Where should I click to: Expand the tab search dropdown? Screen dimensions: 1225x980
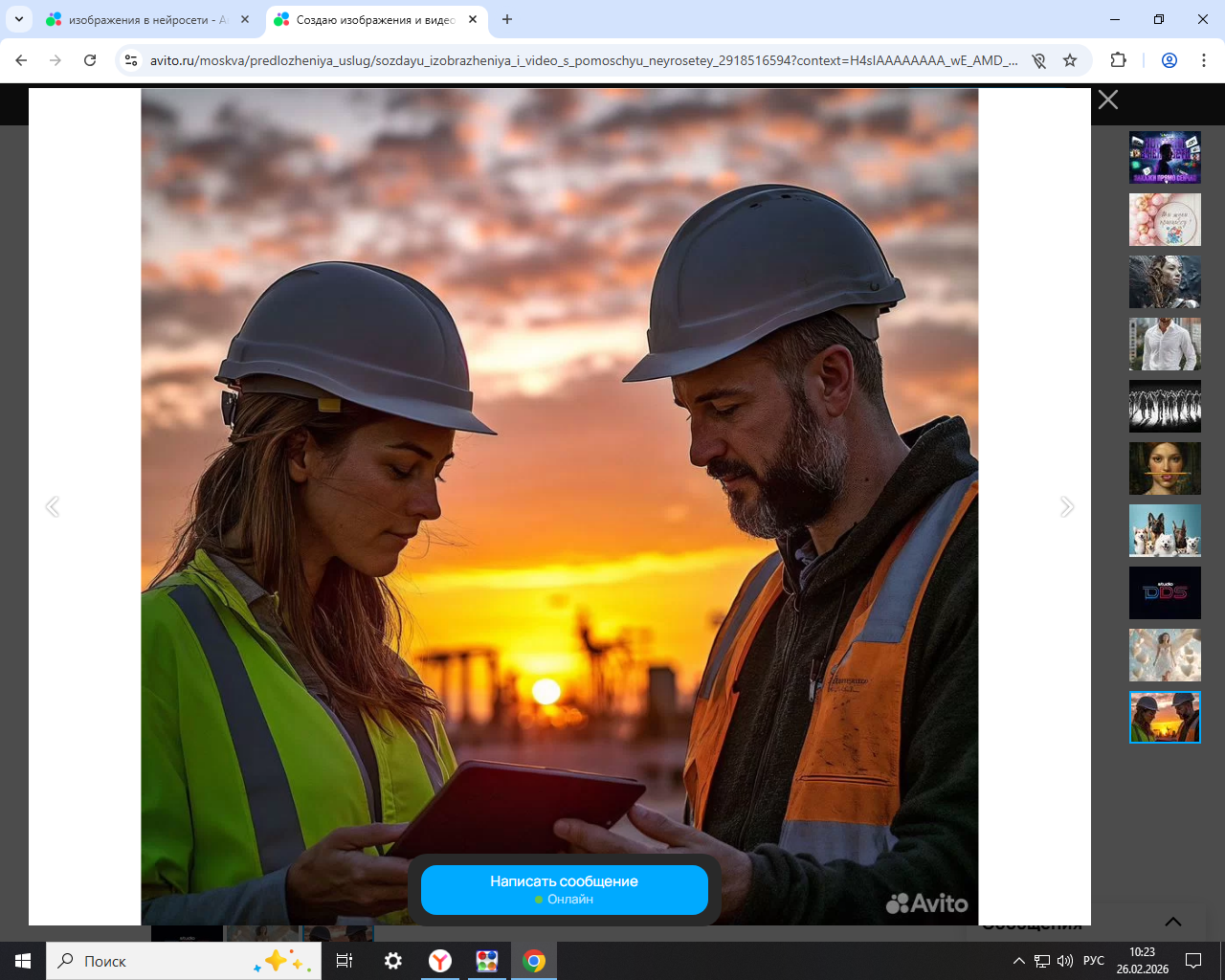pyautogui.click(x=18, y=19)
